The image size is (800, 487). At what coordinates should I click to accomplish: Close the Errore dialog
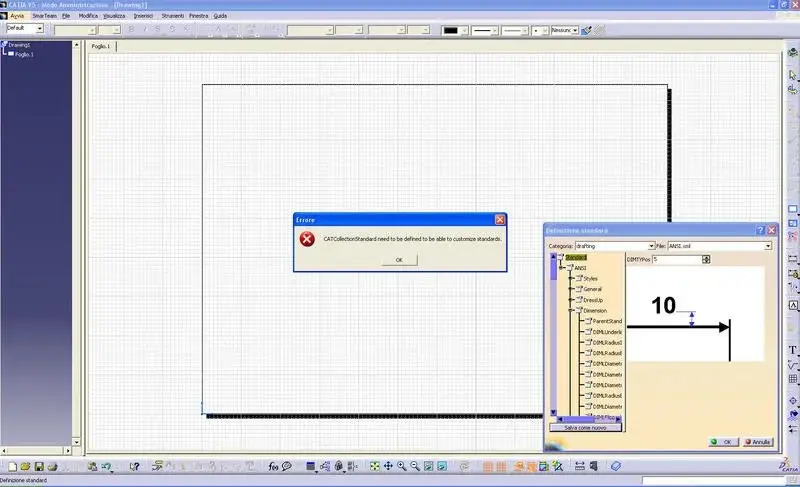tap(499, 220)
